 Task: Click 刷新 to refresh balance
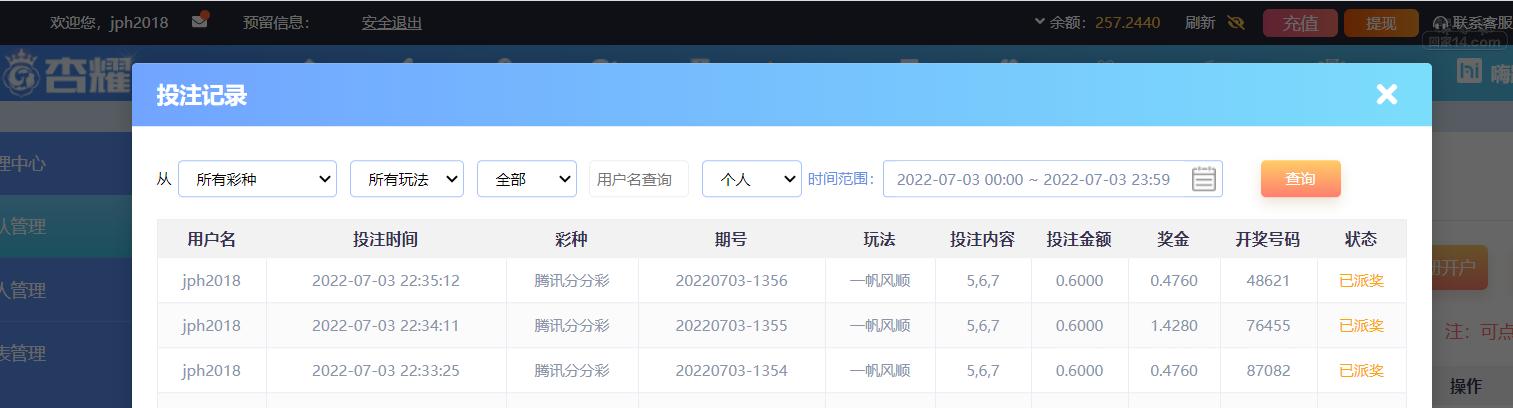coord(1200,22)
